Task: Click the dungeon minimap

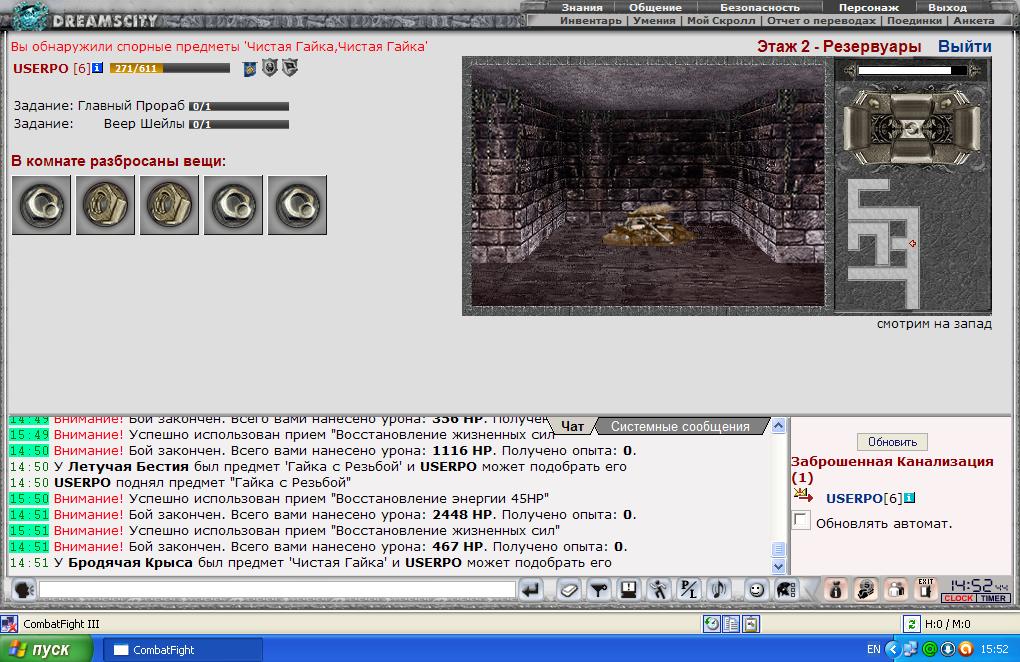Action: tap(913, 243)
